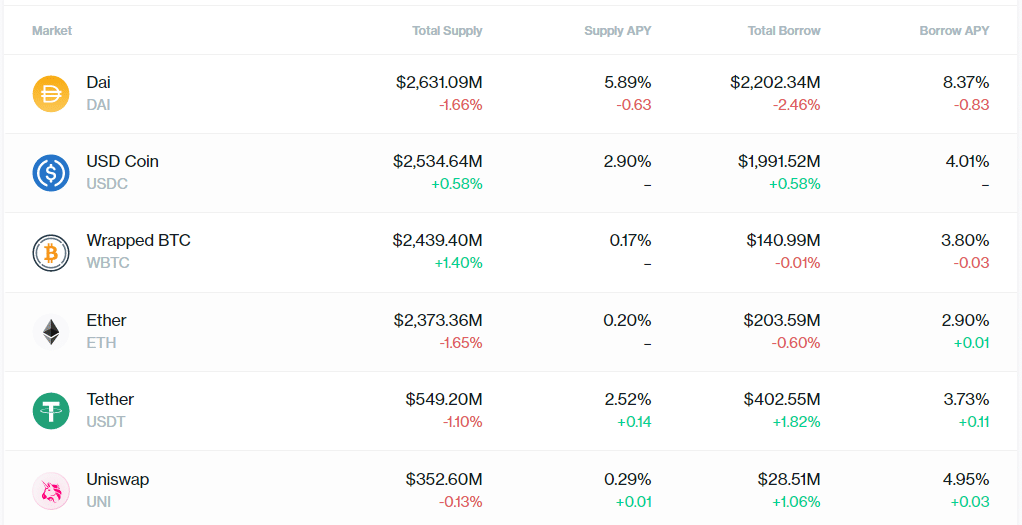Click Ether borrow change -0.60%
The image size is (1022, 525).
(x=796, y=342)
